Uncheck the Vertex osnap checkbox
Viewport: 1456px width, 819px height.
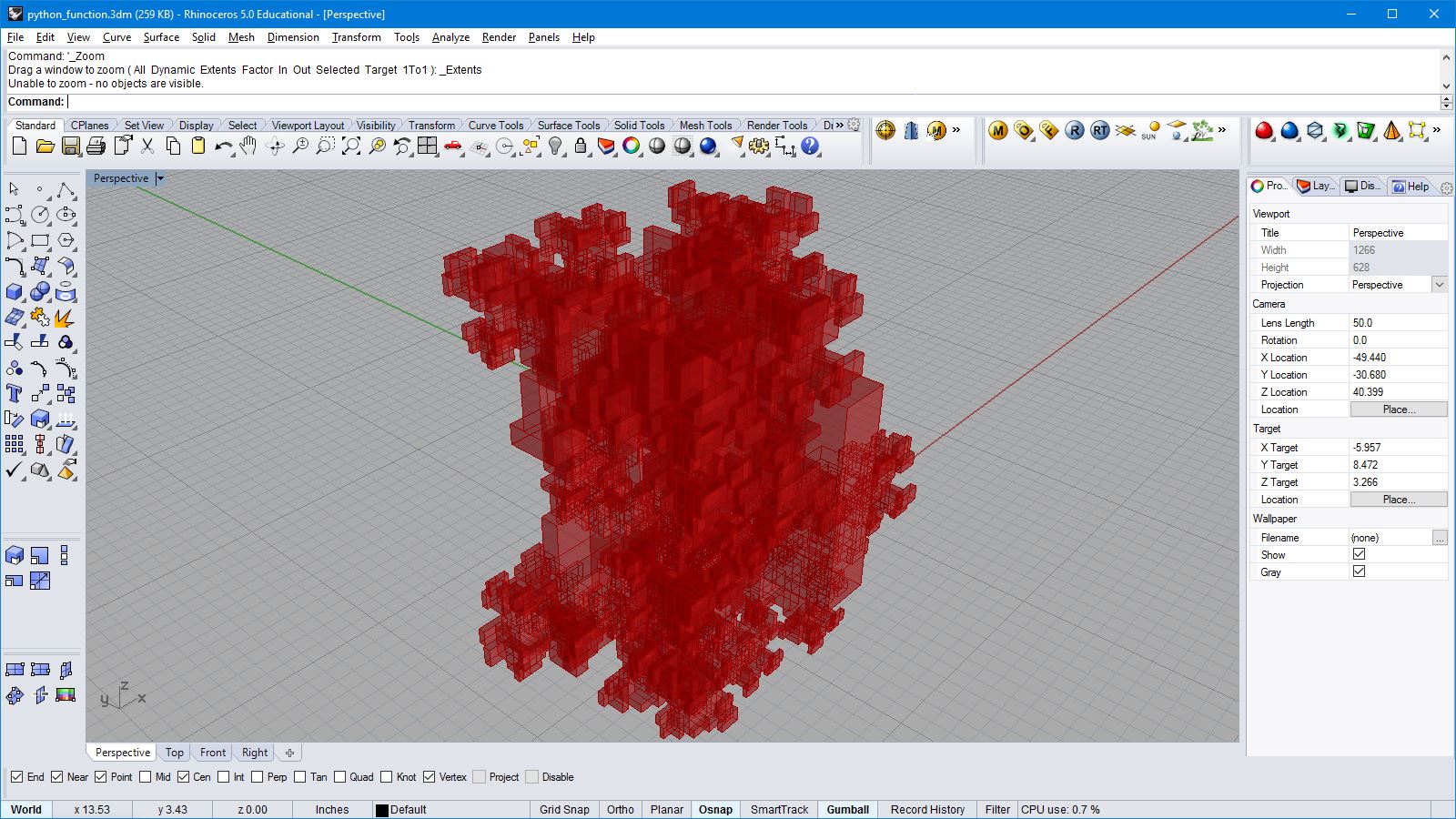tap(430, 777)
